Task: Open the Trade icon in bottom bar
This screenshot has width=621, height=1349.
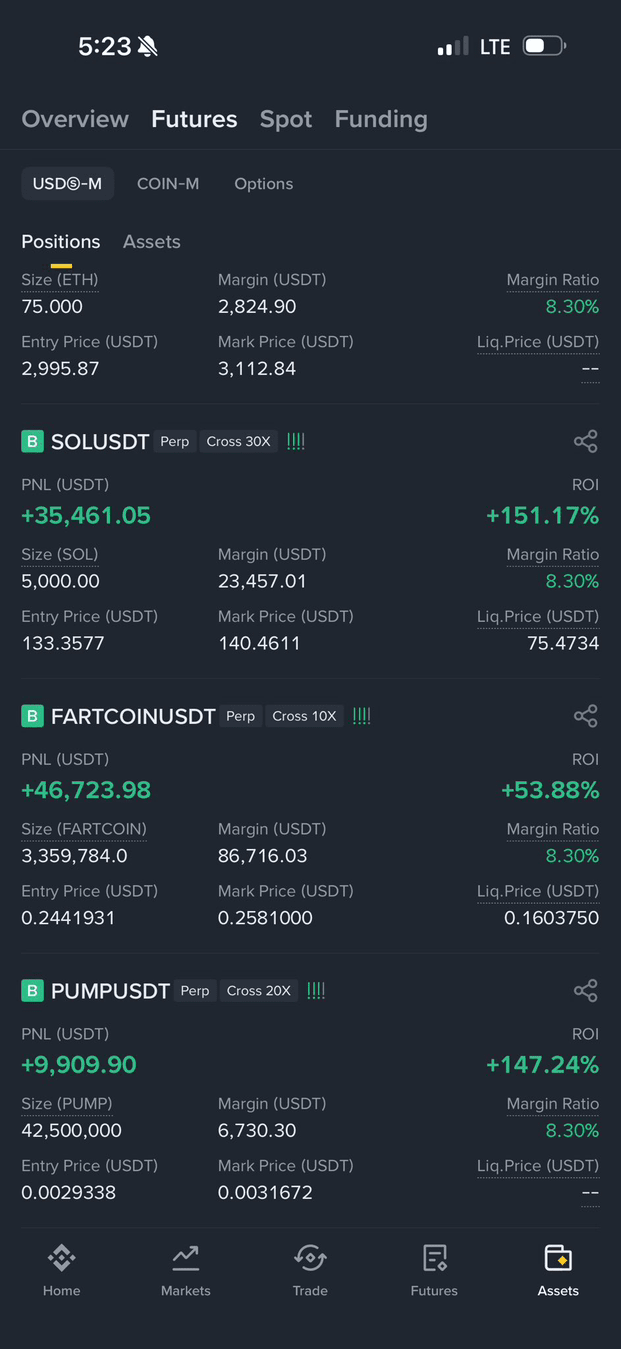Action: tap(310, 1258)
